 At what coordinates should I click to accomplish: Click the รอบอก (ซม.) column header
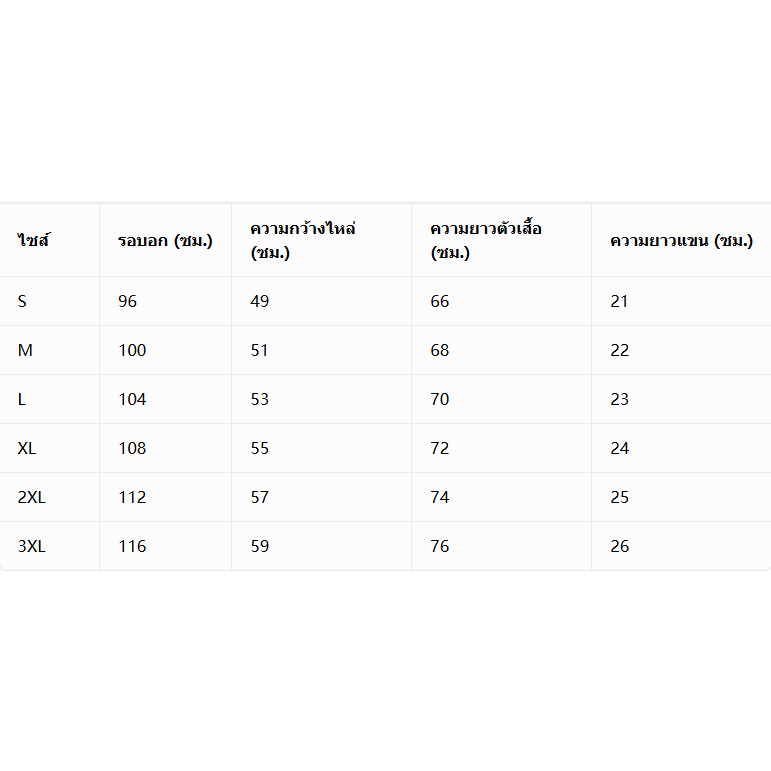[x=165, y=240]
